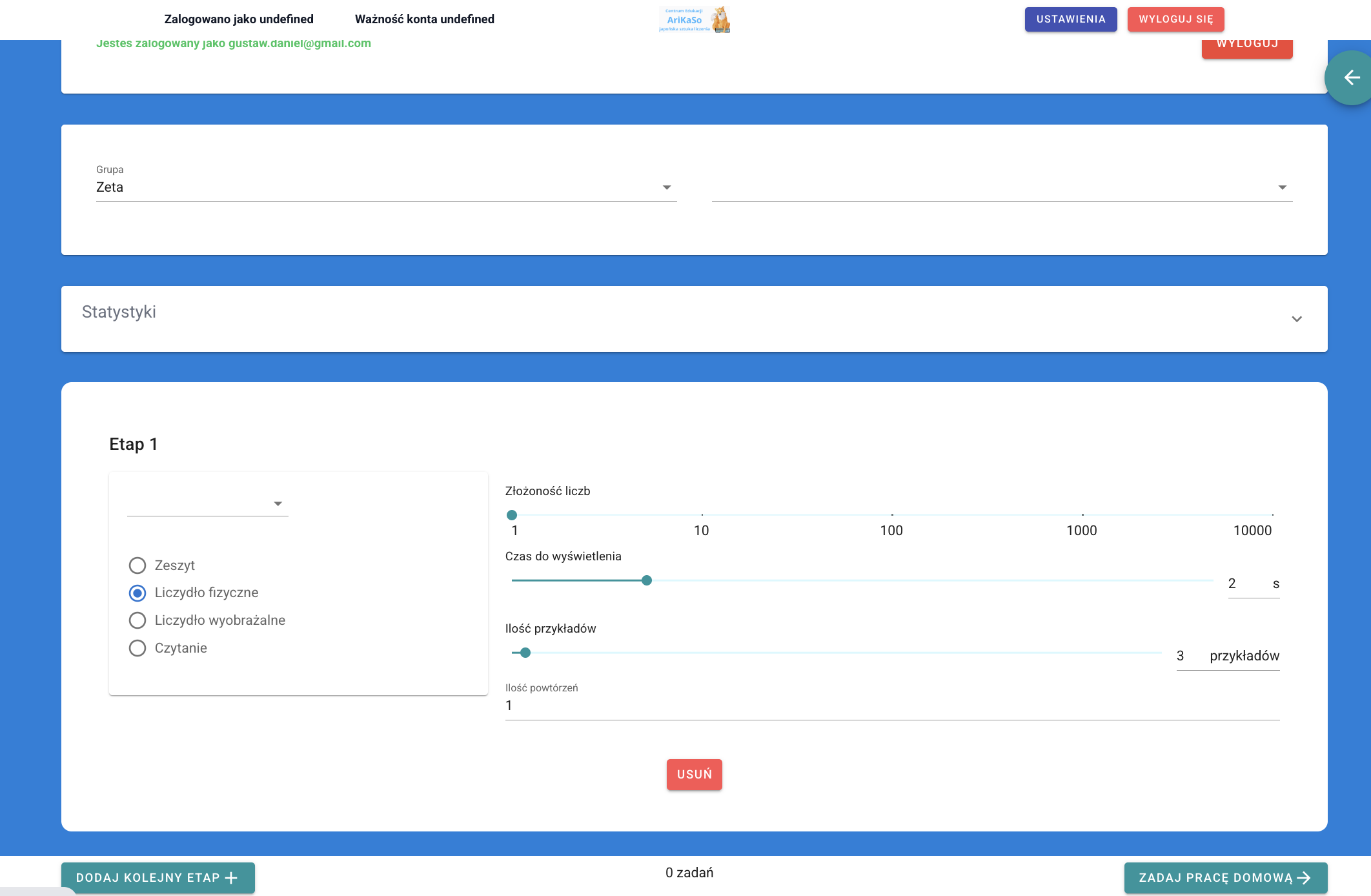
Task: Click the Statystyki heading text
Action: 119,312
